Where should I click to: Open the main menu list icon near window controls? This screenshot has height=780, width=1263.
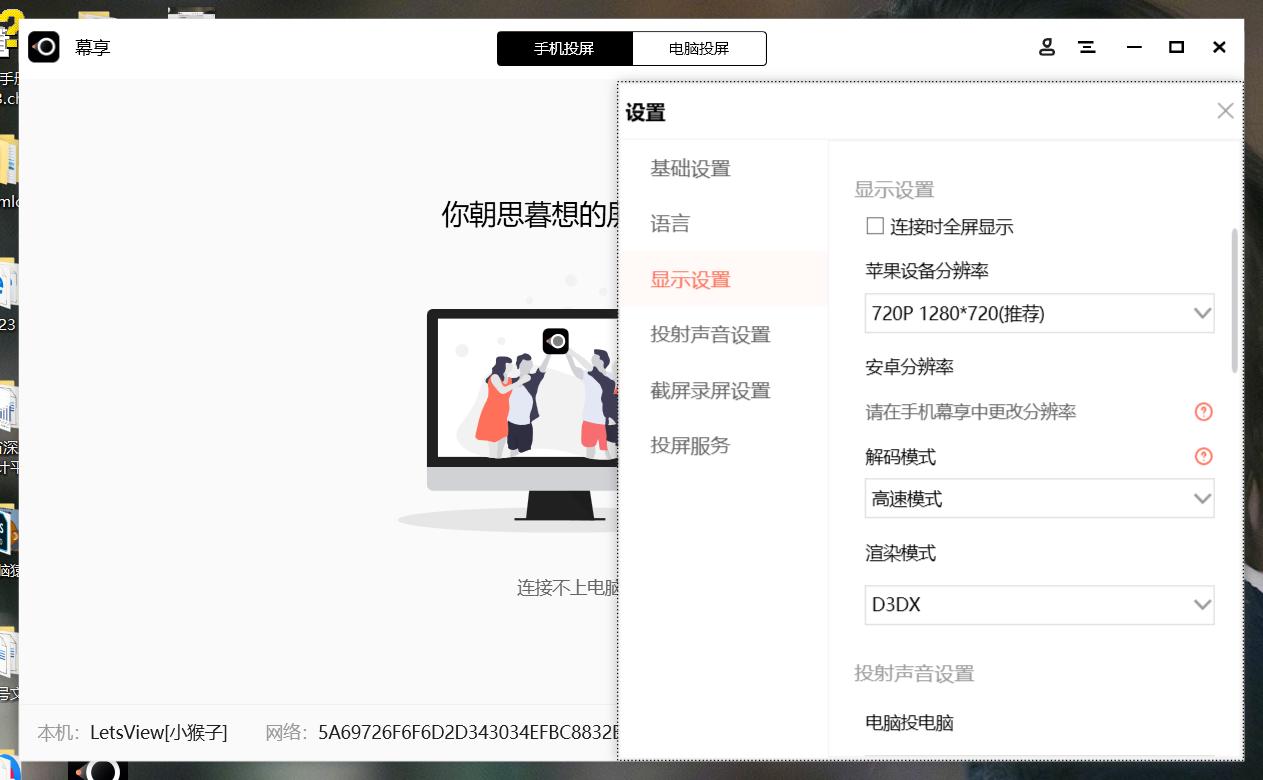[1087, 47]
